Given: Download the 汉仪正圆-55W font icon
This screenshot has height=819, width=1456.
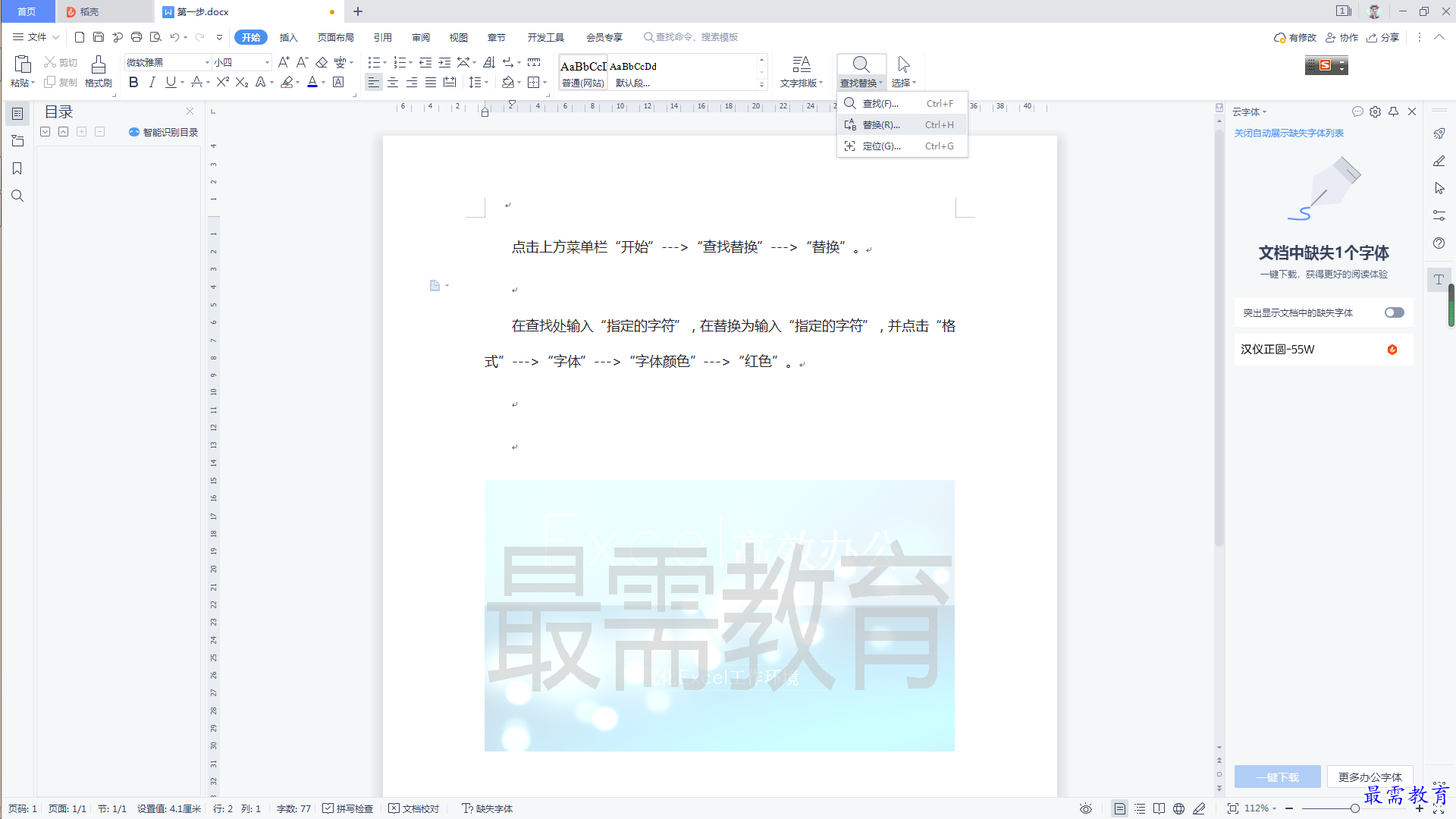Looking at the screenshot, I should tap(1392, 350).
